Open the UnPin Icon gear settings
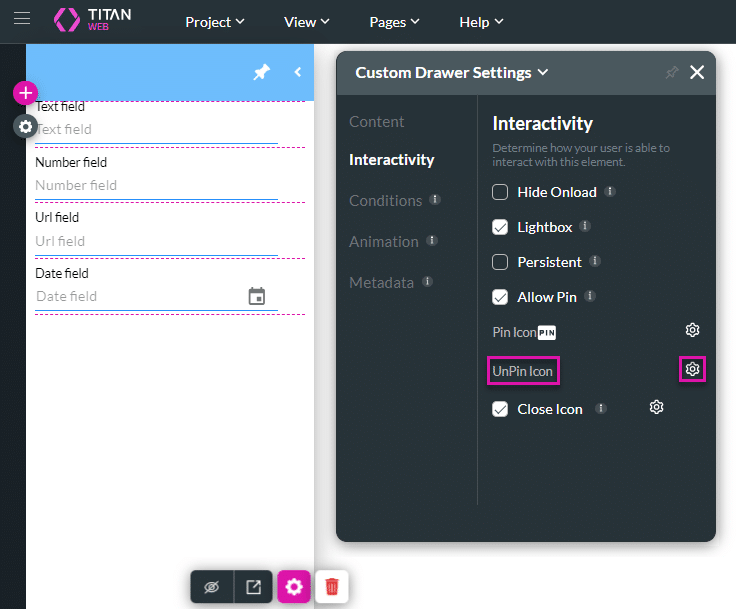Screen dimensions: 736x609 [x=692, y=370]
